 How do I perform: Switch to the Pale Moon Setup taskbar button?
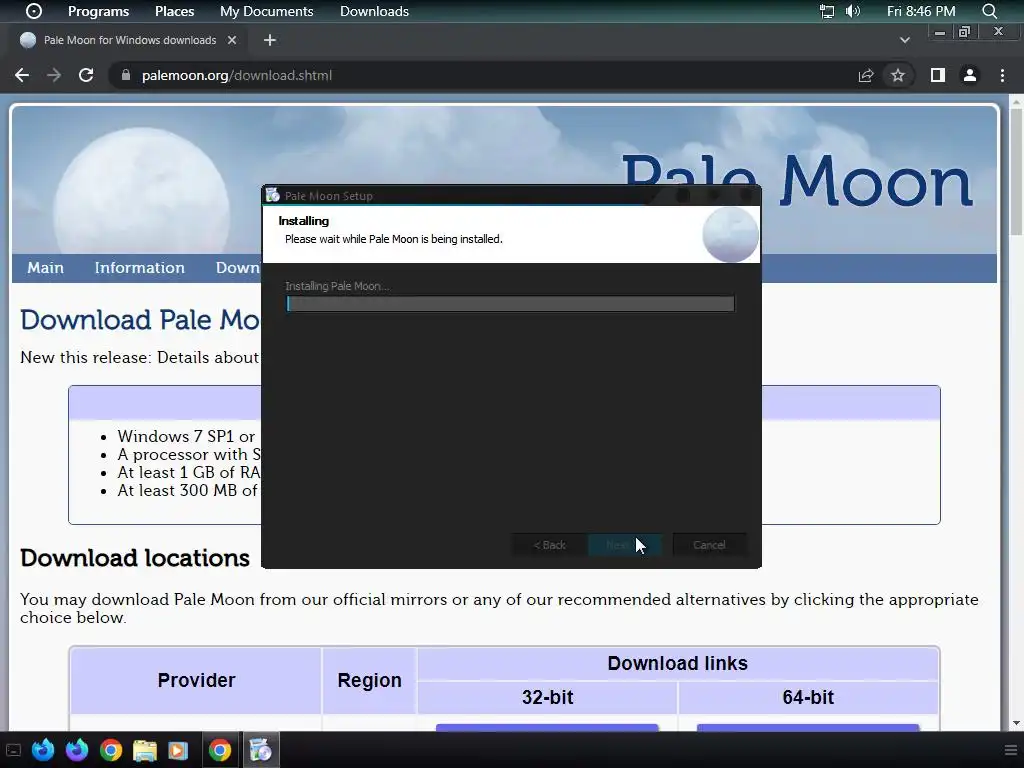261,750
